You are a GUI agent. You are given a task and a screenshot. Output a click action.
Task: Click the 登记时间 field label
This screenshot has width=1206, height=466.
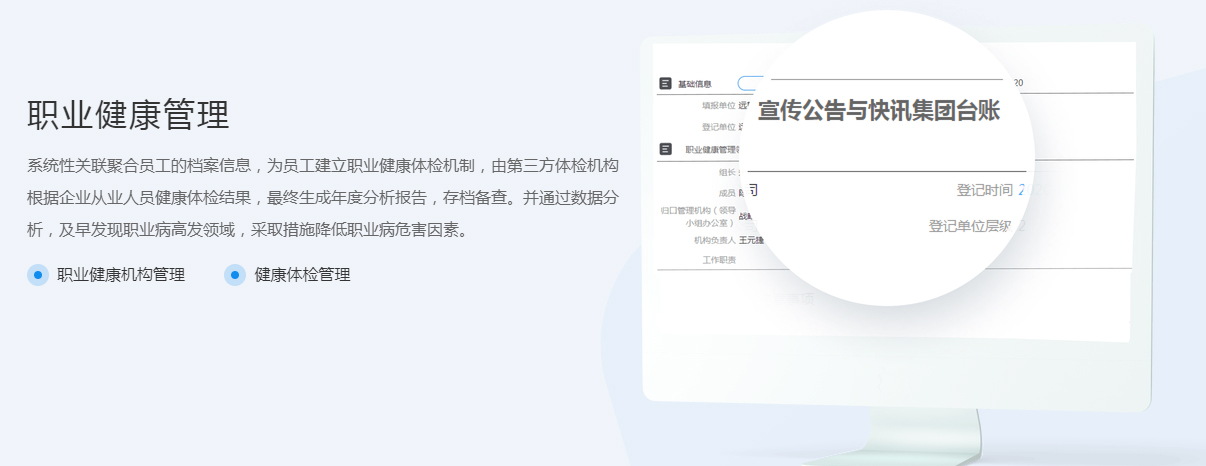(x=984, y=190)
